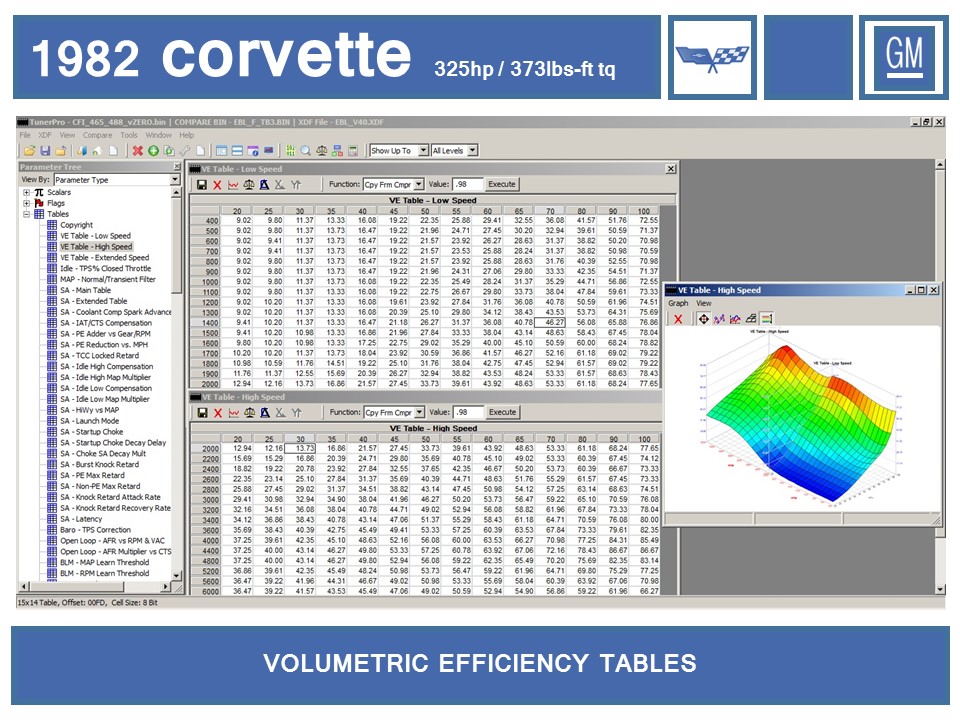Select Baro - TPS Correction tree item
960x720 pixels.
pyautogui.click(x=96, y=530)
